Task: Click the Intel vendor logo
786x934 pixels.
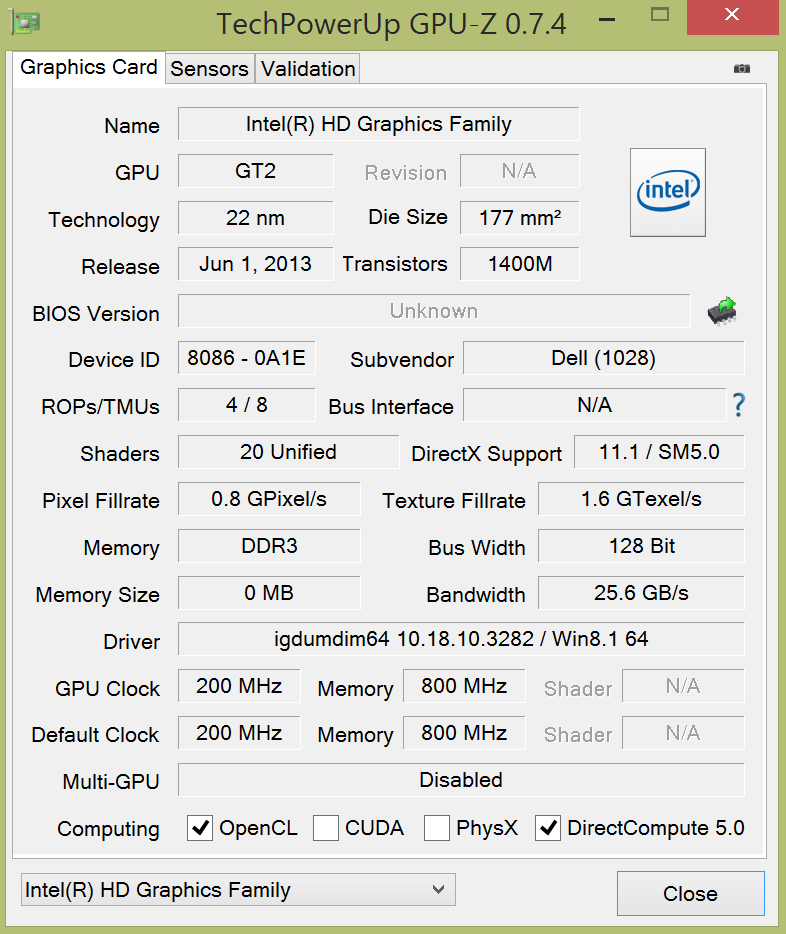Action: click(668, 192)
